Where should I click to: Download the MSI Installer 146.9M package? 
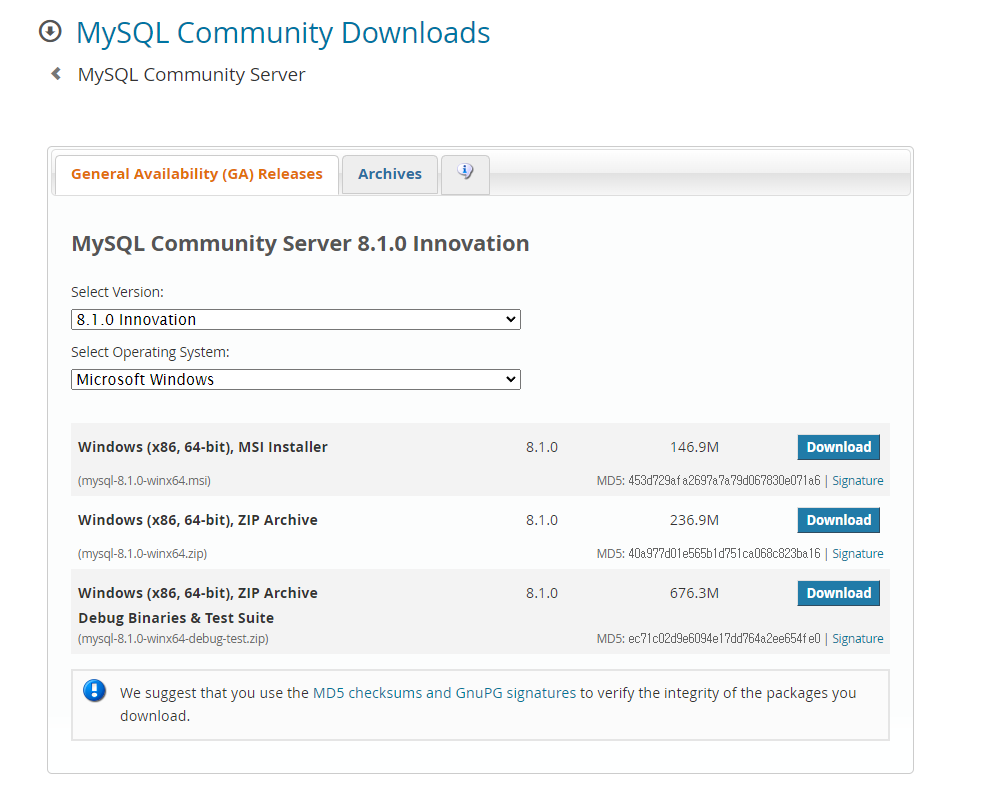tap(838, 447)
